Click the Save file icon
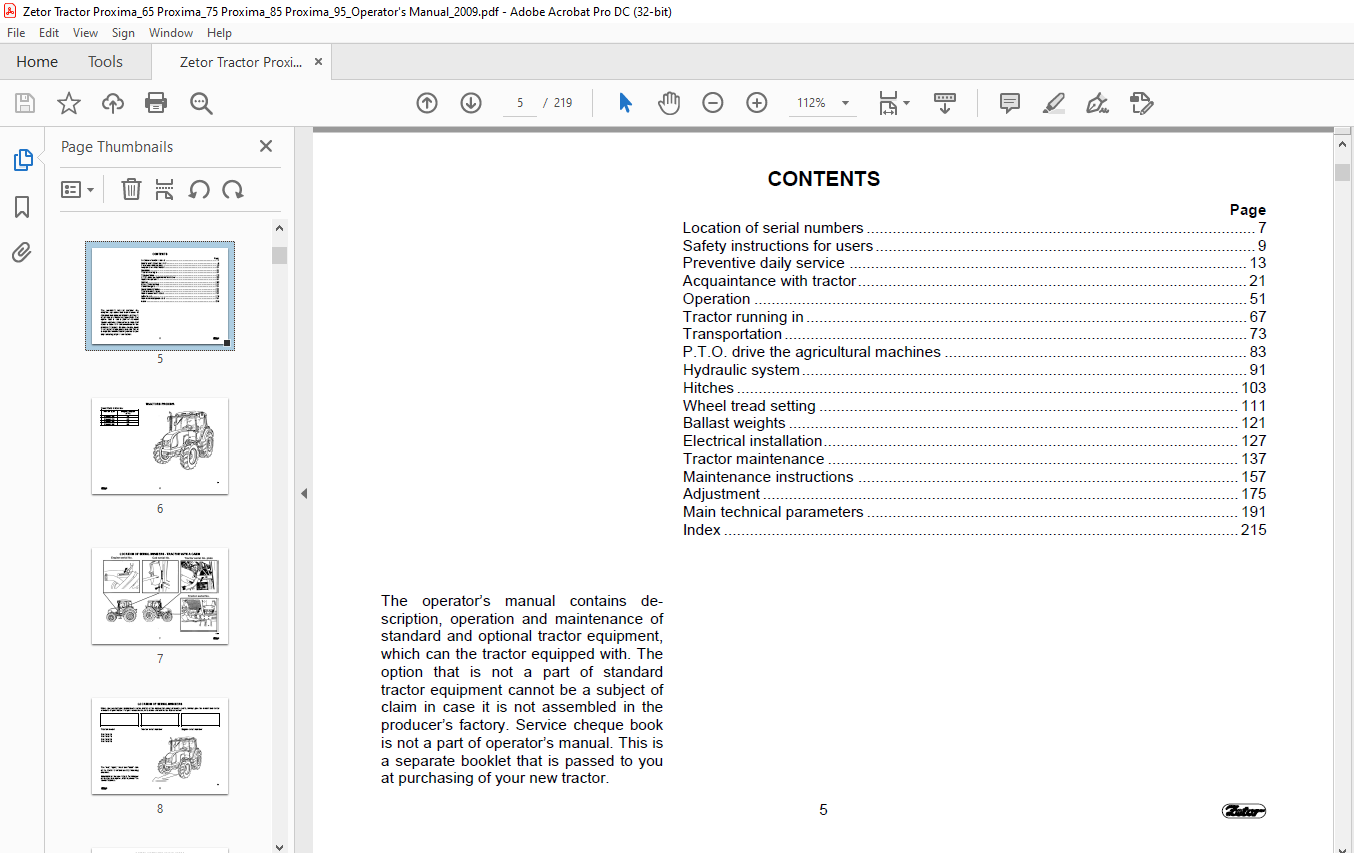 (25, 103)
